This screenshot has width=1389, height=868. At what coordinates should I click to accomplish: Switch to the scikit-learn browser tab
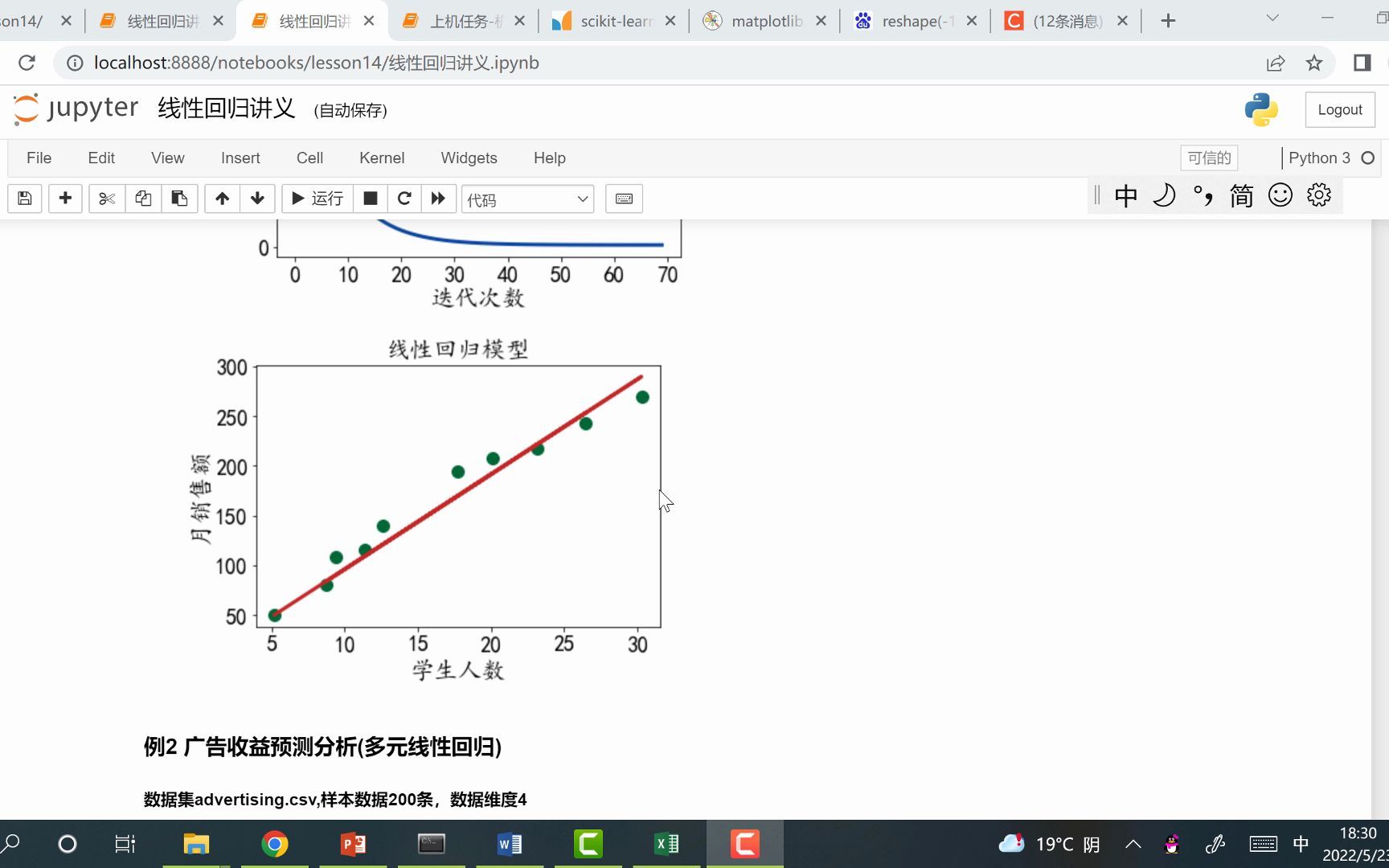point(613,20)
